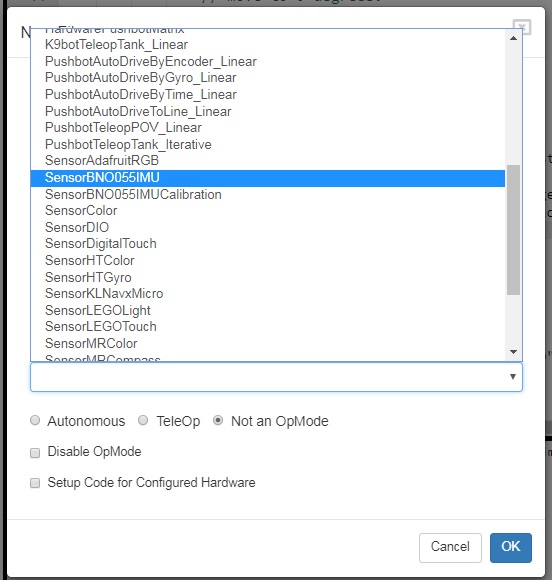
Task: Pick the SensorMRColor option
Action: click(x=268, y=344)
